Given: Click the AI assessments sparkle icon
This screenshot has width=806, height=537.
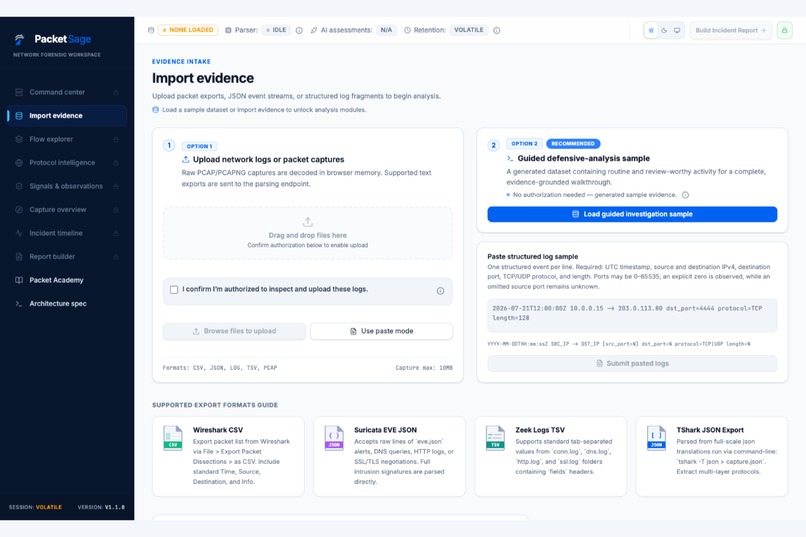Looking at the screenshot, I should [x=314, y=30].
